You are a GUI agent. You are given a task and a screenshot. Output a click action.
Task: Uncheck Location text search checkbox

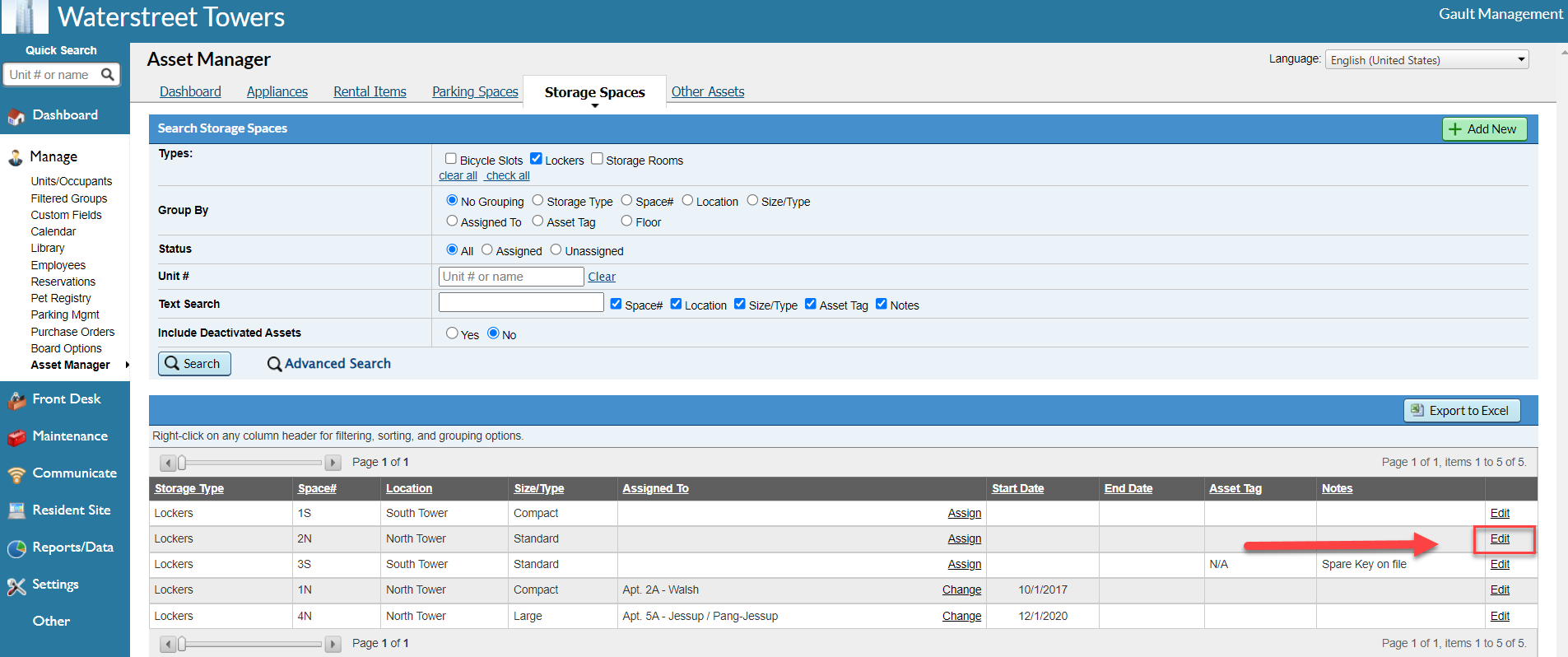(676, 304)
